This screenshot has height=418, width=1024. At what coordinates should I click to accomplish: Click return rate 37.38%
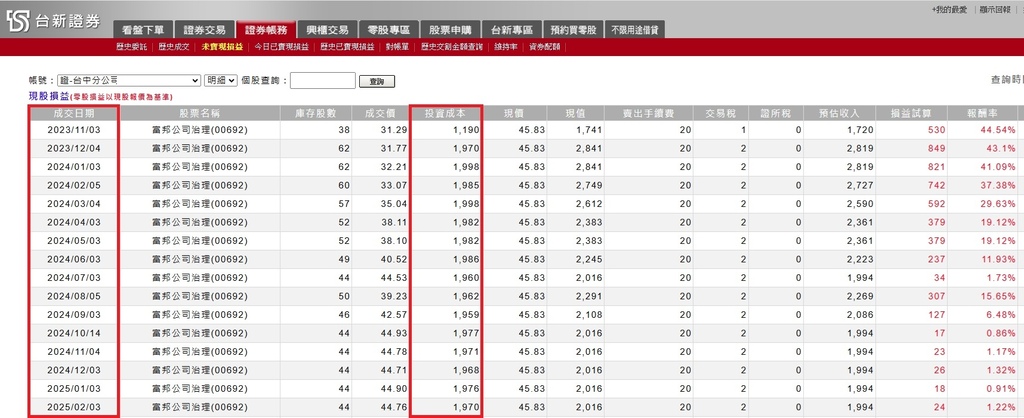tap(998, 185)
